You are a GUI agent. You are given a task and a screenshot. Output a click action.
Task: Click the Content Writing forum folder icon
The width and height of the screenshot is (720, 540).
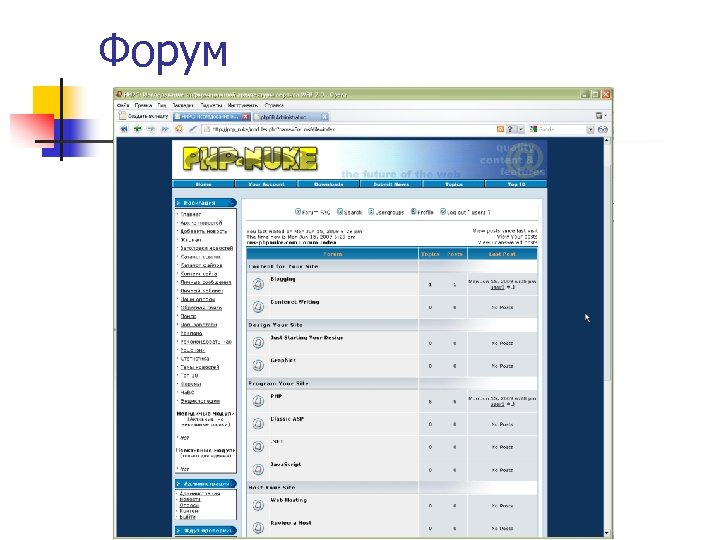[258, 307]
